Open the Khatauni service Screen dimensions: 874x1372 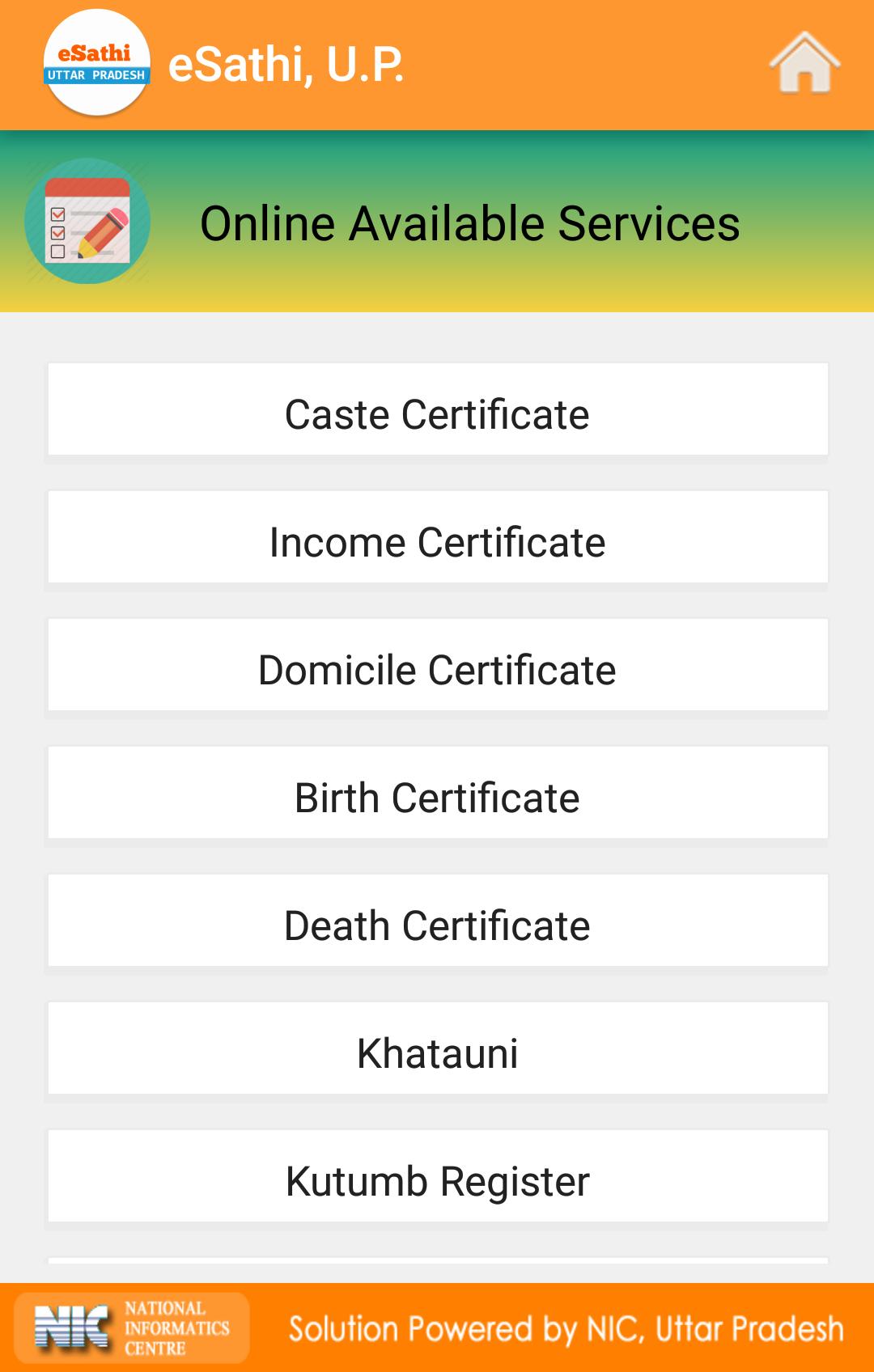click(438, 1048)
